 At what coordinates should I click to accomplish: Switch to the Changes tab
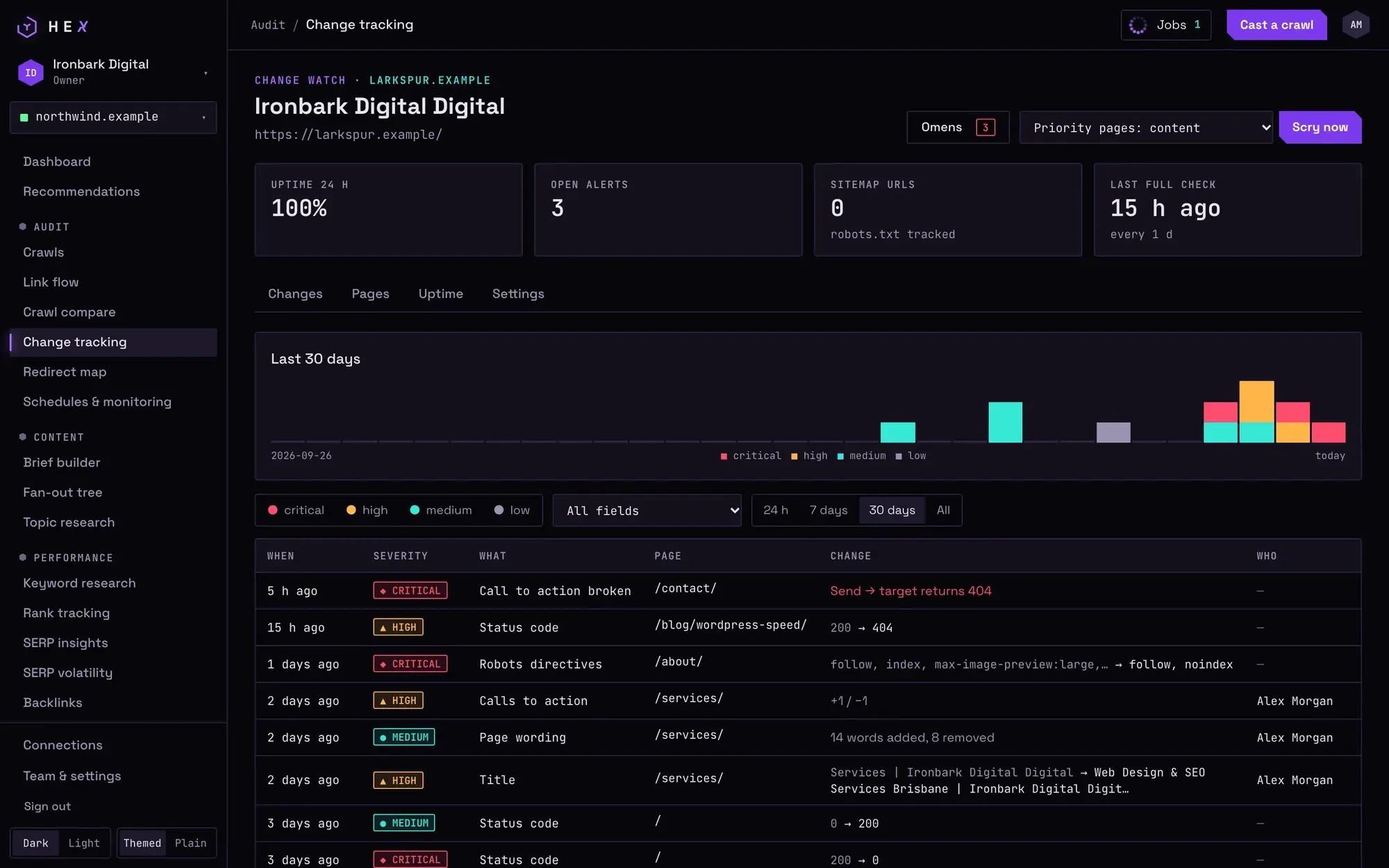point(295,294)
